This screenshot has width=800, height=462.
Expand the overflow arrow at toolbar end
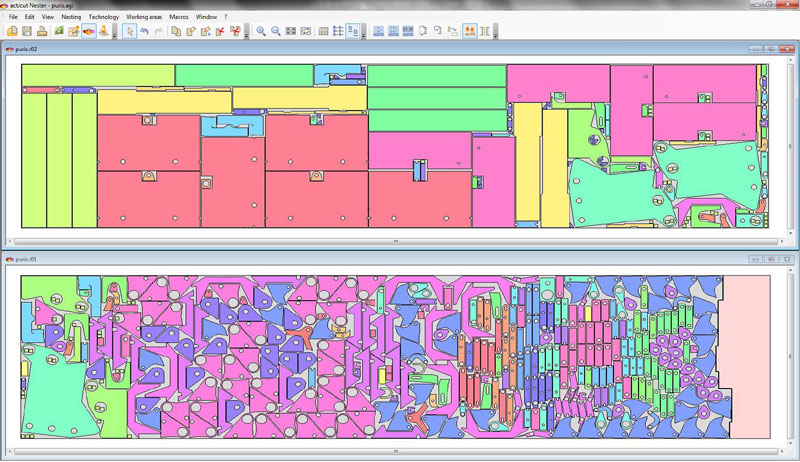(x=497, y=32)
